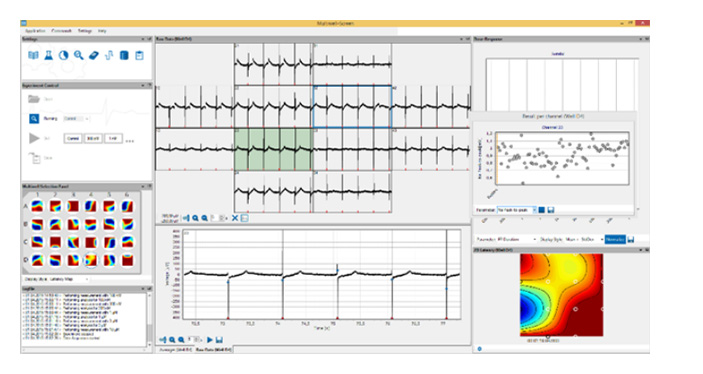The width and height of the screenshot is (703, 374).
Task: Click the Logfile vertical scrollbar
Action: [149, 319]
